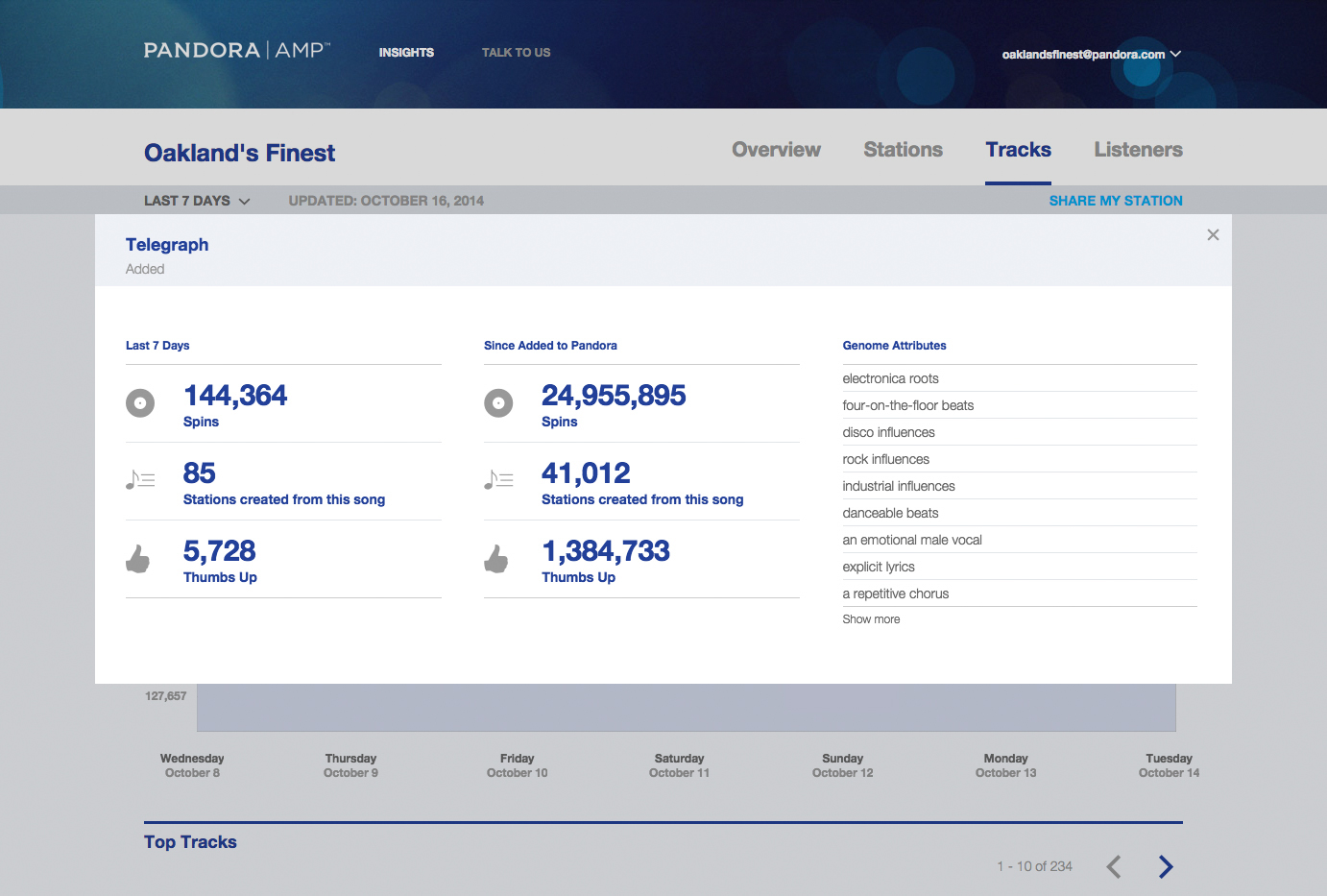Click the explicit lyrics attribute

[x=879, y=567]
